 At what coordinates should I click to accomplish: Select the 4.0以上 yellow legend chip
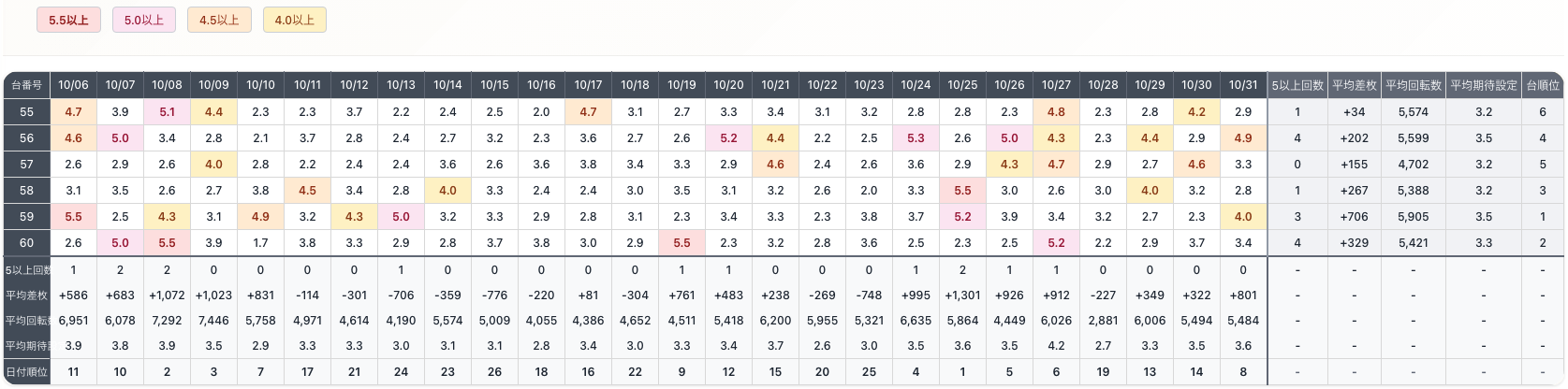pos(295,20)
